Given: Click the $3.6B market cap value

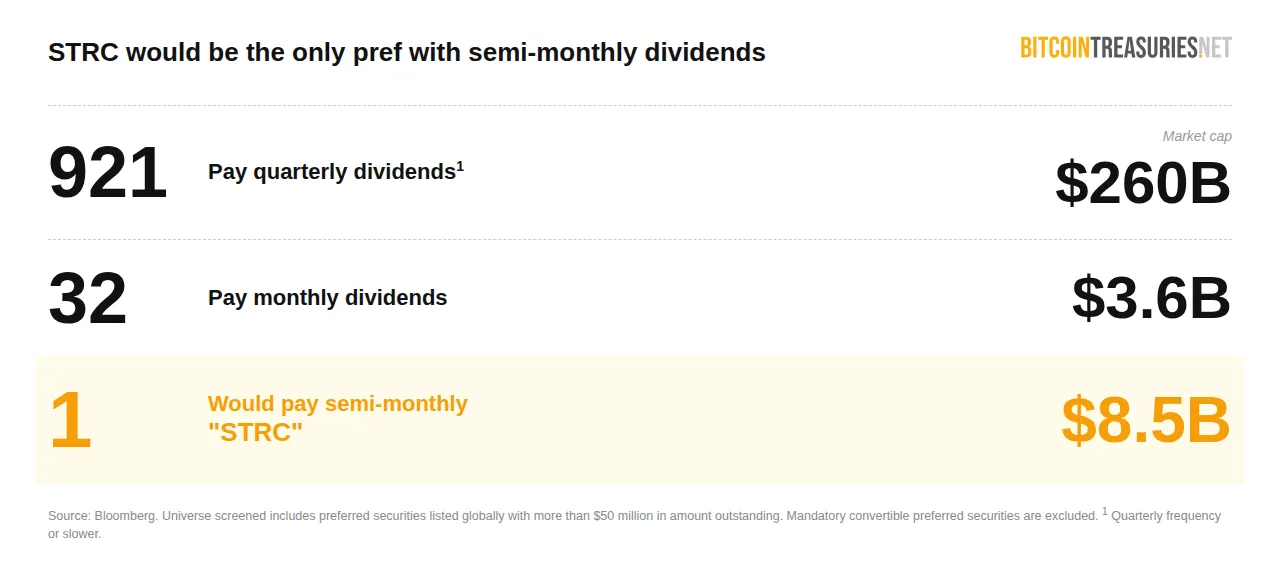Looking at the screenshot, I should [x=1150, y=298].
